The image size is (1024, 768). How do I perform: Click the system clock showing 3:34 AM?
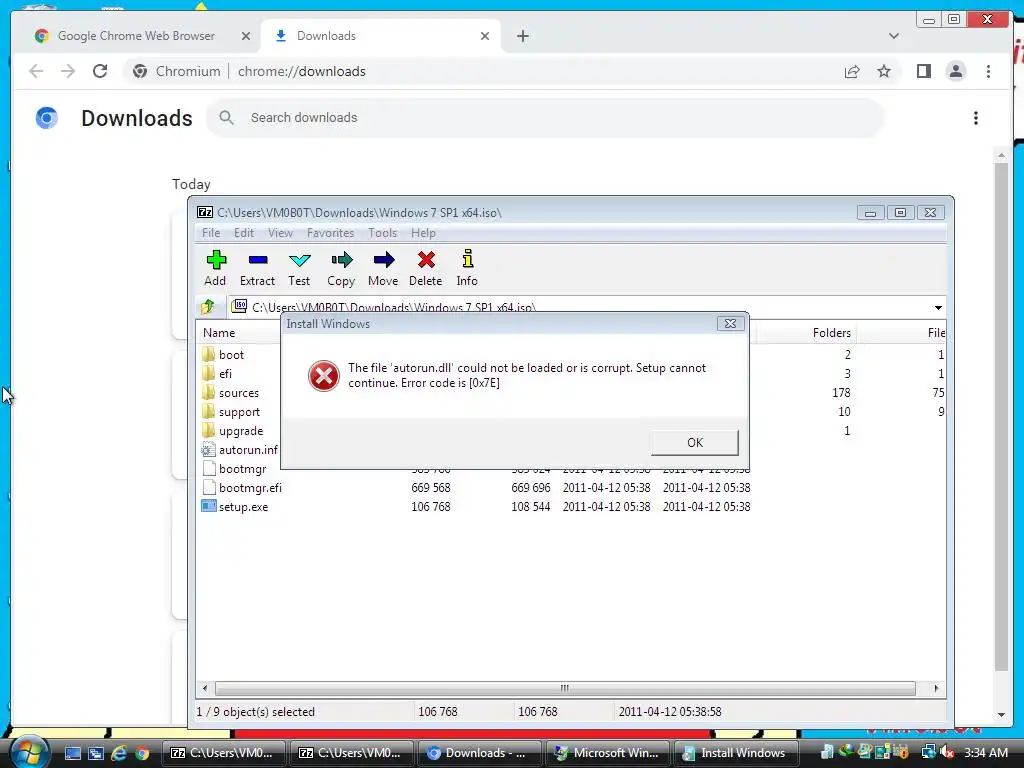(x=985, y=753)
